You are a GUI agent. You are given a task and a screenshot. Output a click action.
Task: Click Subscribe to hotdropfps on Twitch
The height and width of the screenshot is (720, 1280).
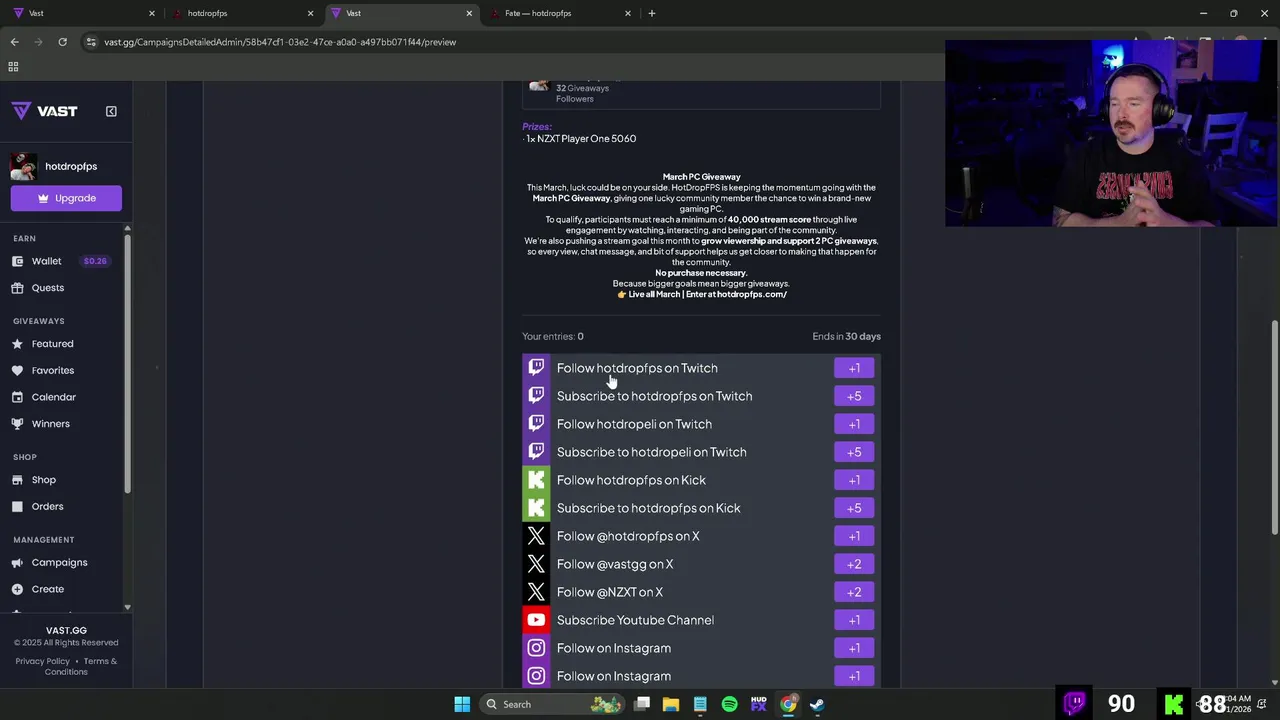(701, 396)
